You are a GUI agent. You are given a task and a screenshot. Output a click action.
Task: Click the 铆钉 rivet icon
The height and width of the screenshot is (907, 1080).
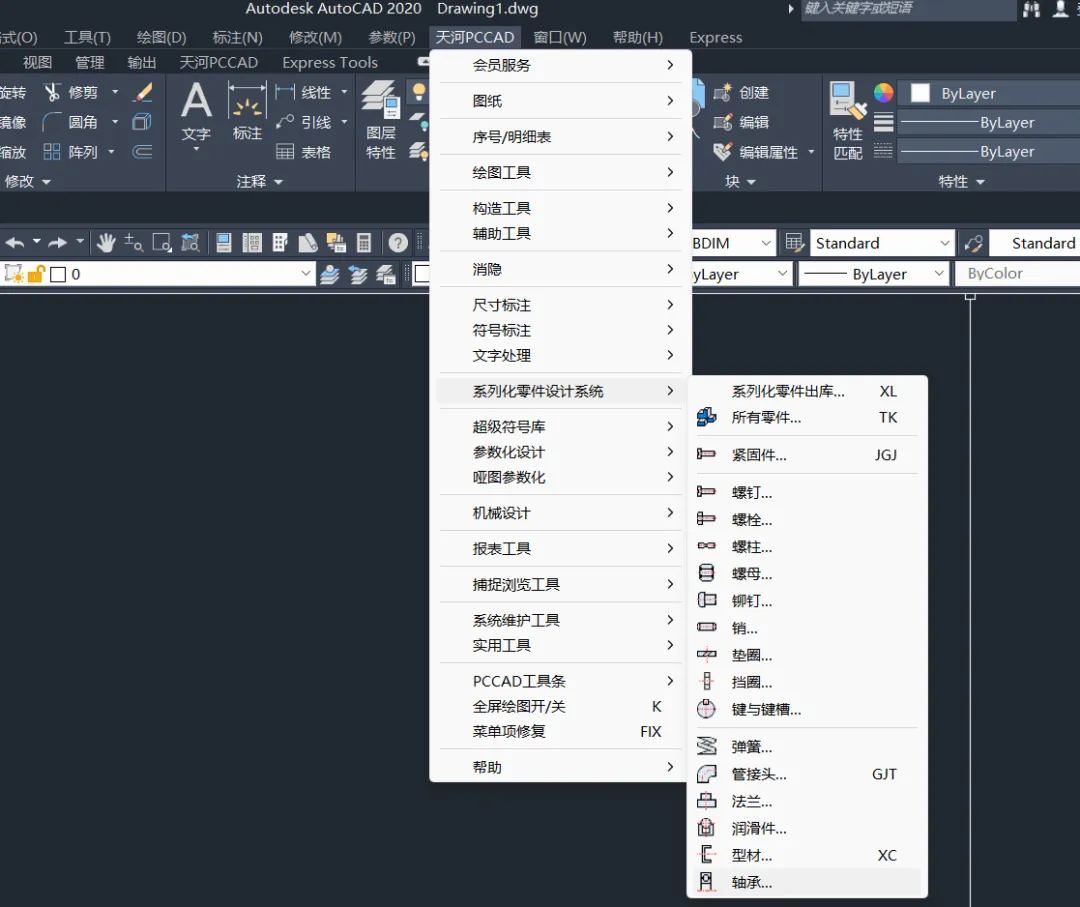pos(706,601)
